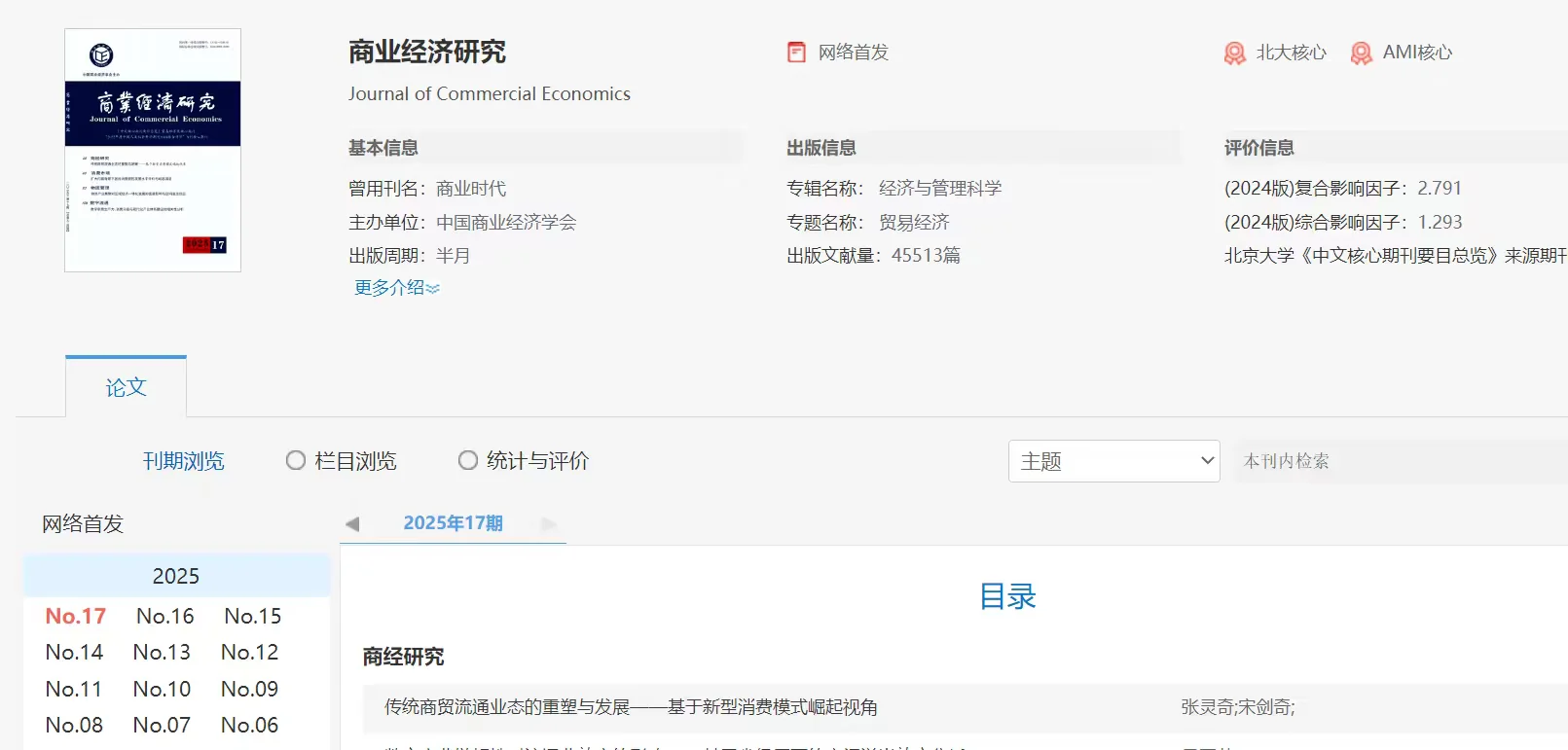The width and height of the screenshot is (1568, 750).
Task: Open issue No.11
Action: tap(74, 689)
